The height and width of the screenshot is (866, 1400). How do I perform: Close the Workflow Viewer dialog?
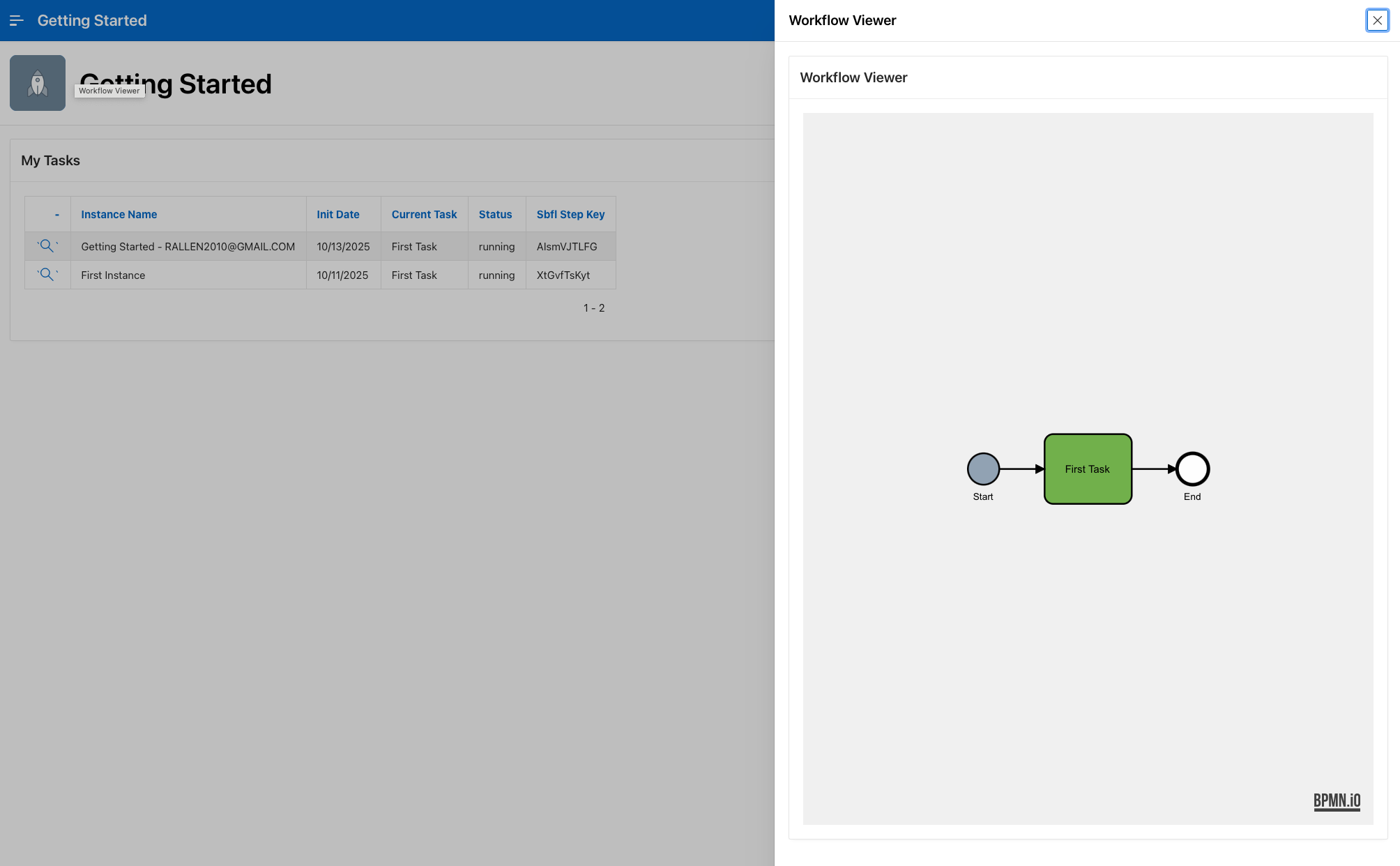(1377, 21)
